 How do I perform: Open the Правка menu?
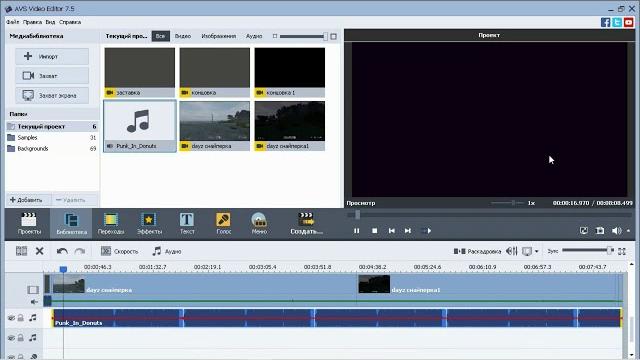32,22
